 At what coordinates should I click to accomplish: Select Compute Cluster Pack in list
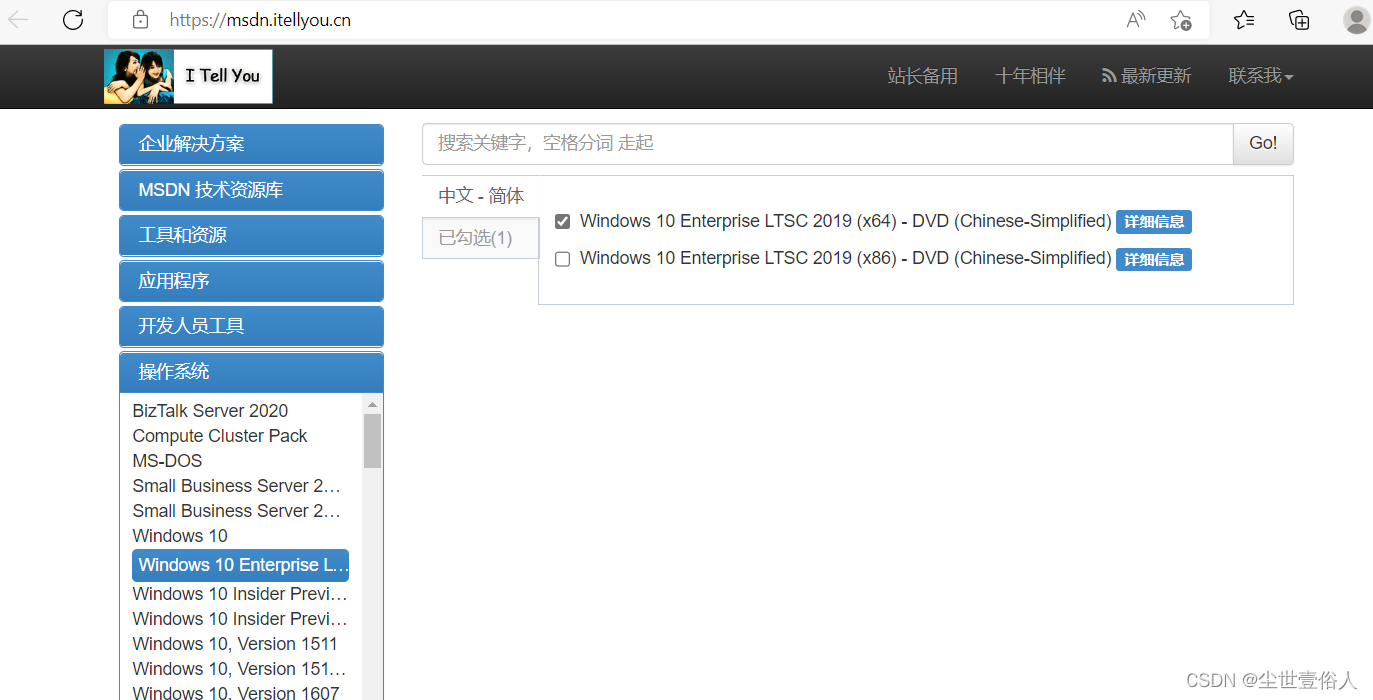[x=219, y=436]
